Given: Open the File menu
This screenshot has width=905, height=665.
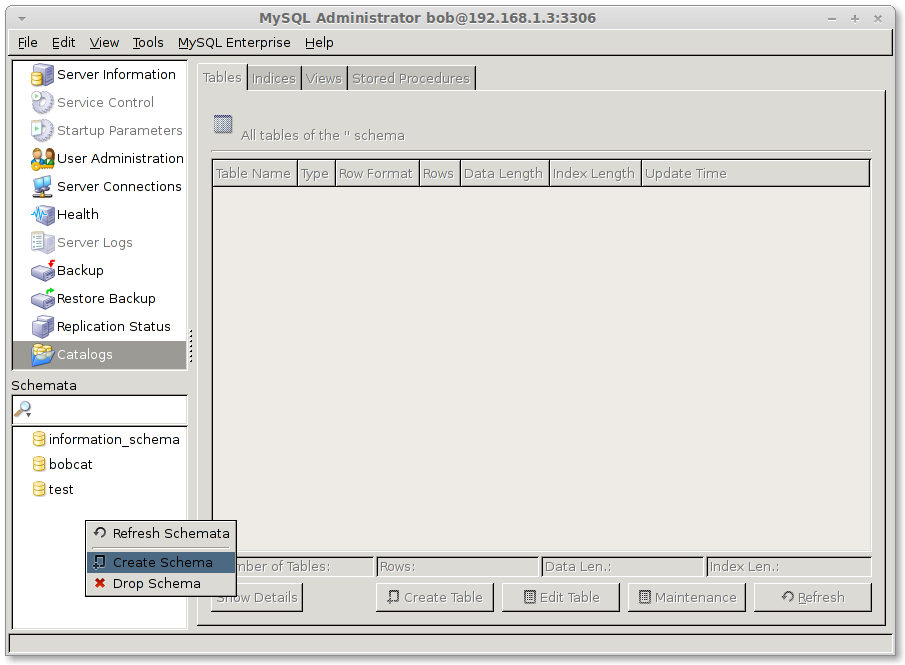Looking at the screenshot, I should pyautogui.click(x=28, y=43).
